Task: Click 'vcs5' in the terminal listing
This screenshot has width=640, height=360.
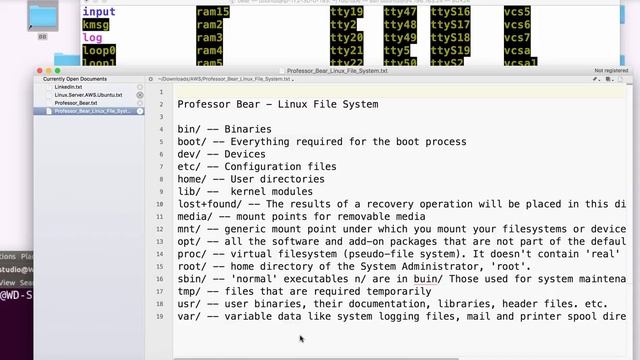Action: 517,12
